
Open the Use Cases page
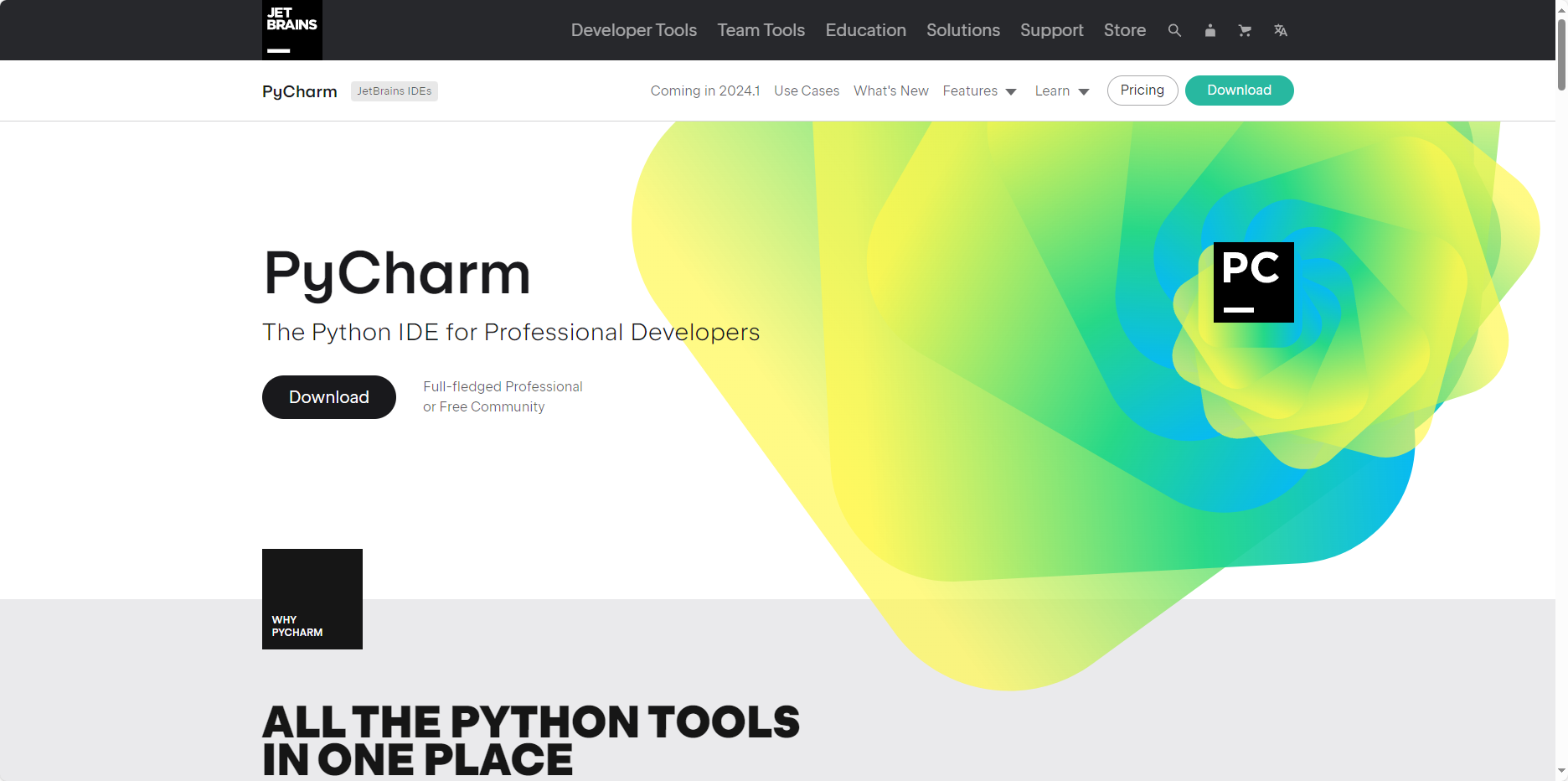point(806,91)
